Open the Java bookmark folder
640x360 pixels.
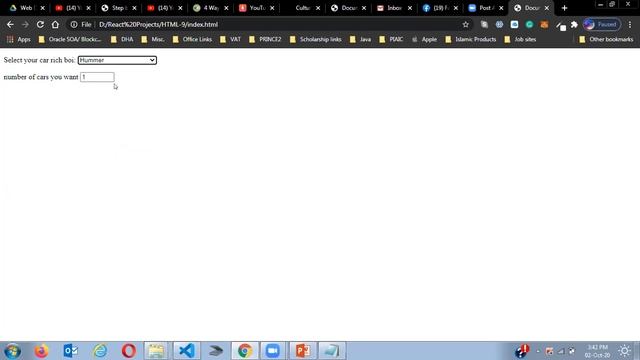pyautogui.click(x=360, y=40)
